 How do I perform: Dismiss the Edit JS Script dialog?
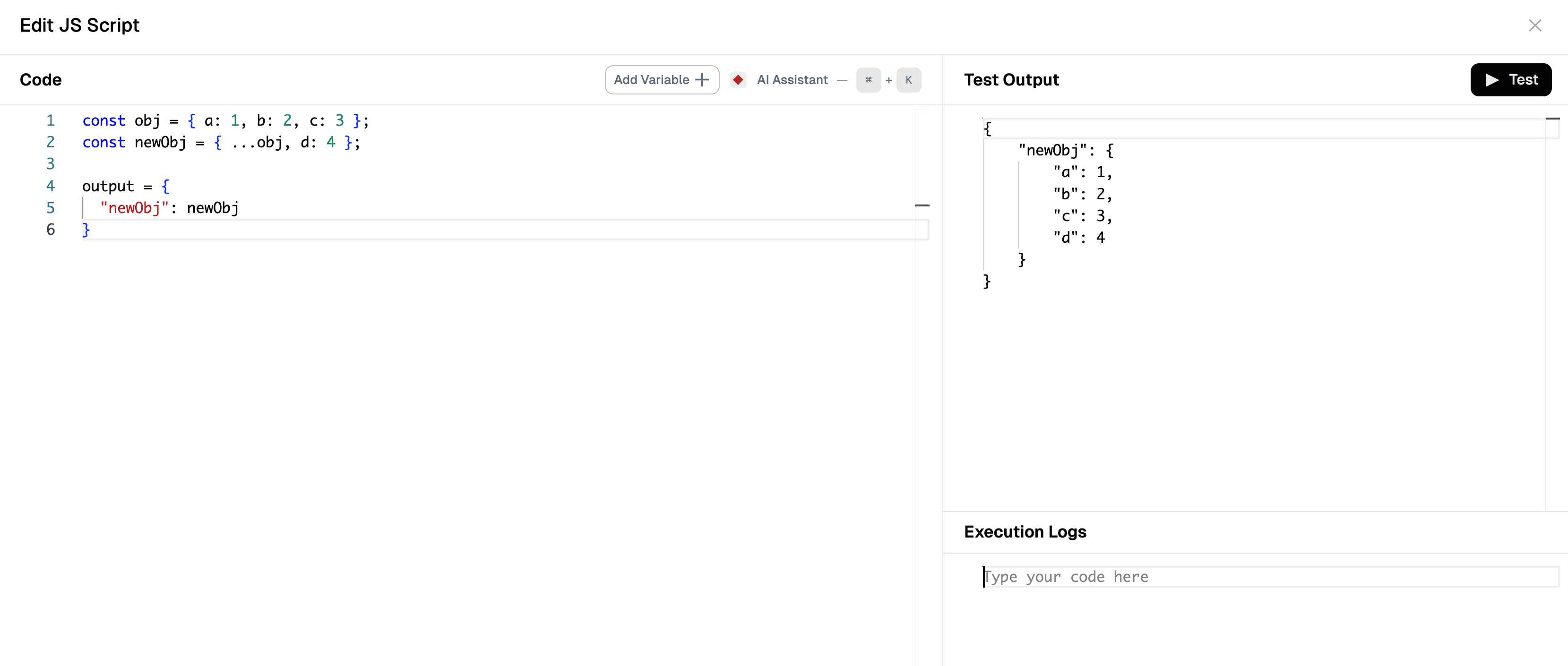coord(1536,26)
